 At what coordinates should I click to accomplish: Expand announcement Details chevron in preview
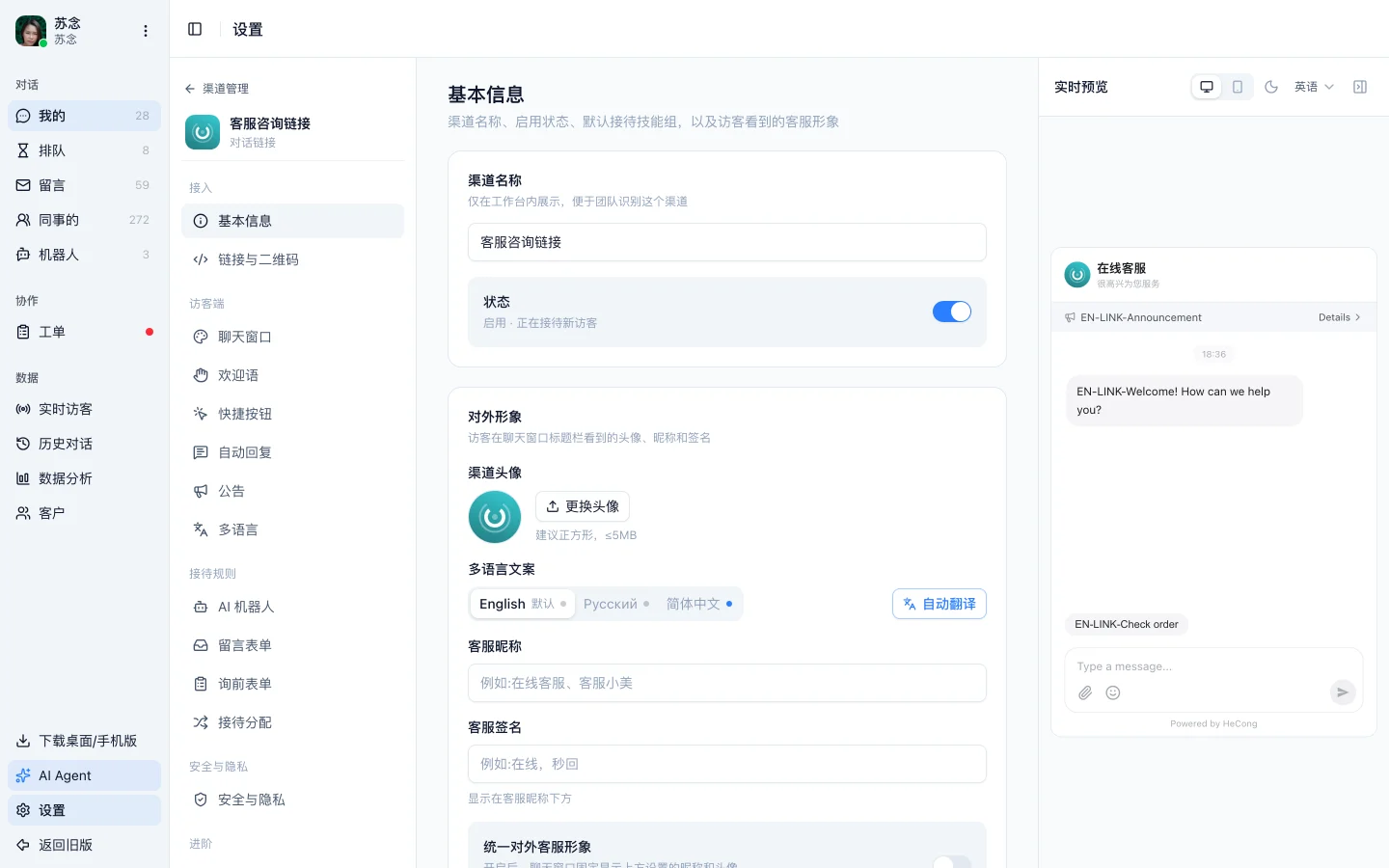click(1340, 317)
